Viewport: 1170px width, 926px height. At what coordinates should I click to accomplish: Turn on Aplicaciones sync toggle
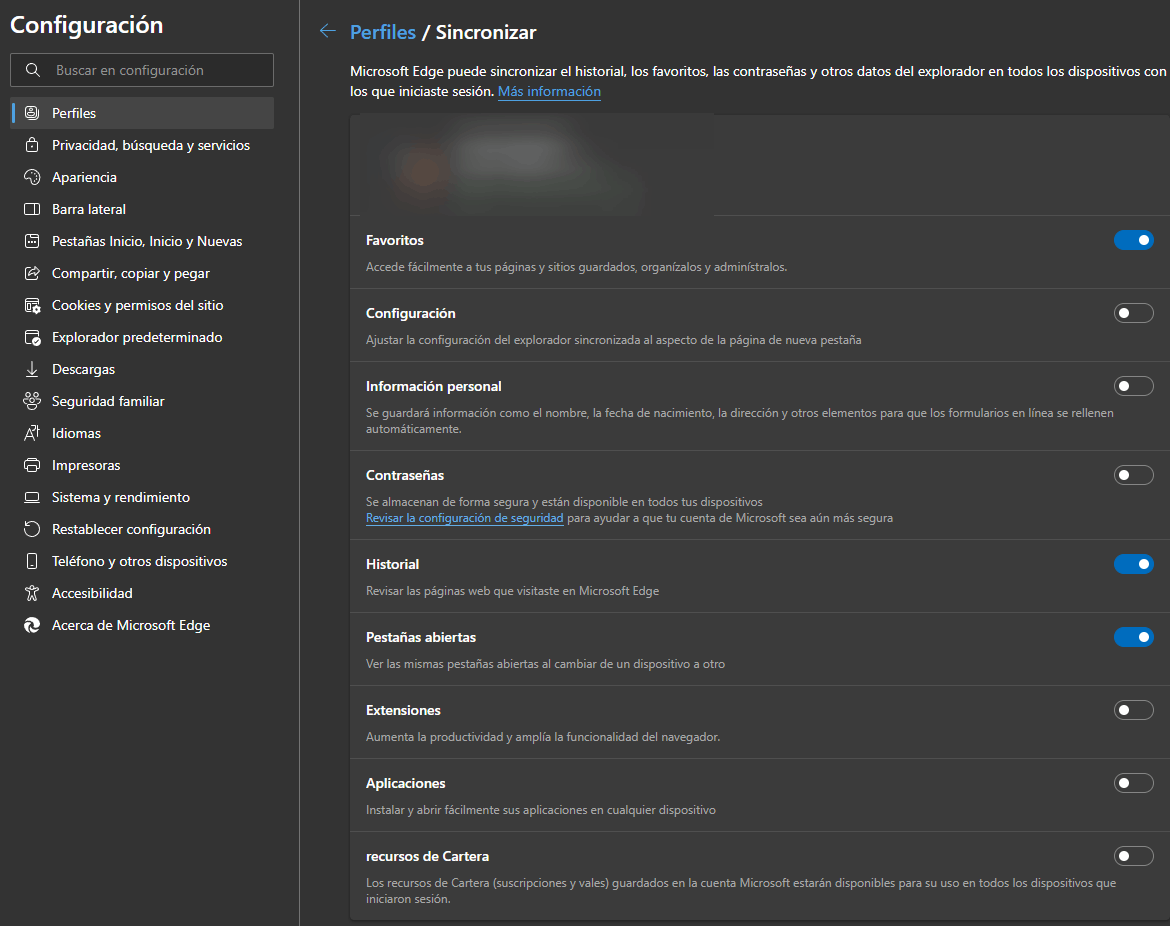(x=1133, y=783)
